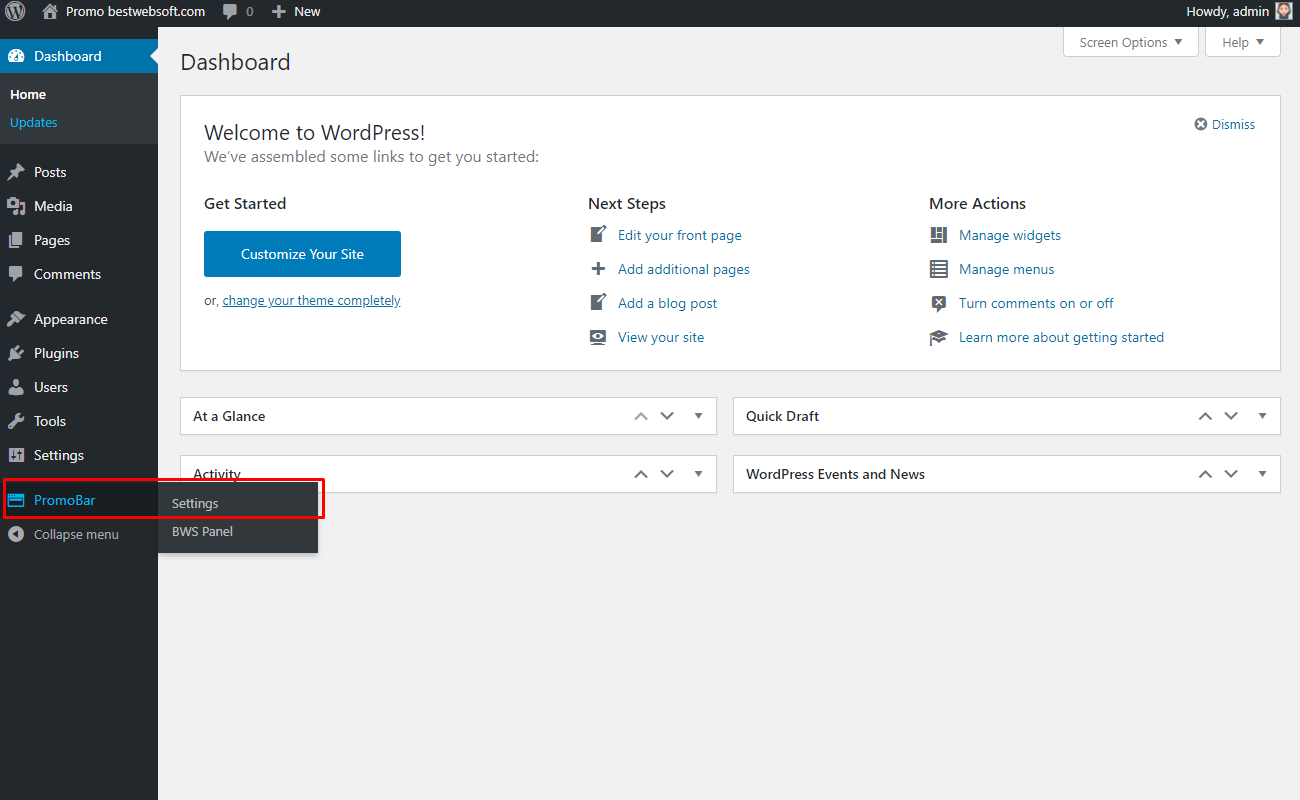
Task: Open View your site link
Action: (661, 337)
